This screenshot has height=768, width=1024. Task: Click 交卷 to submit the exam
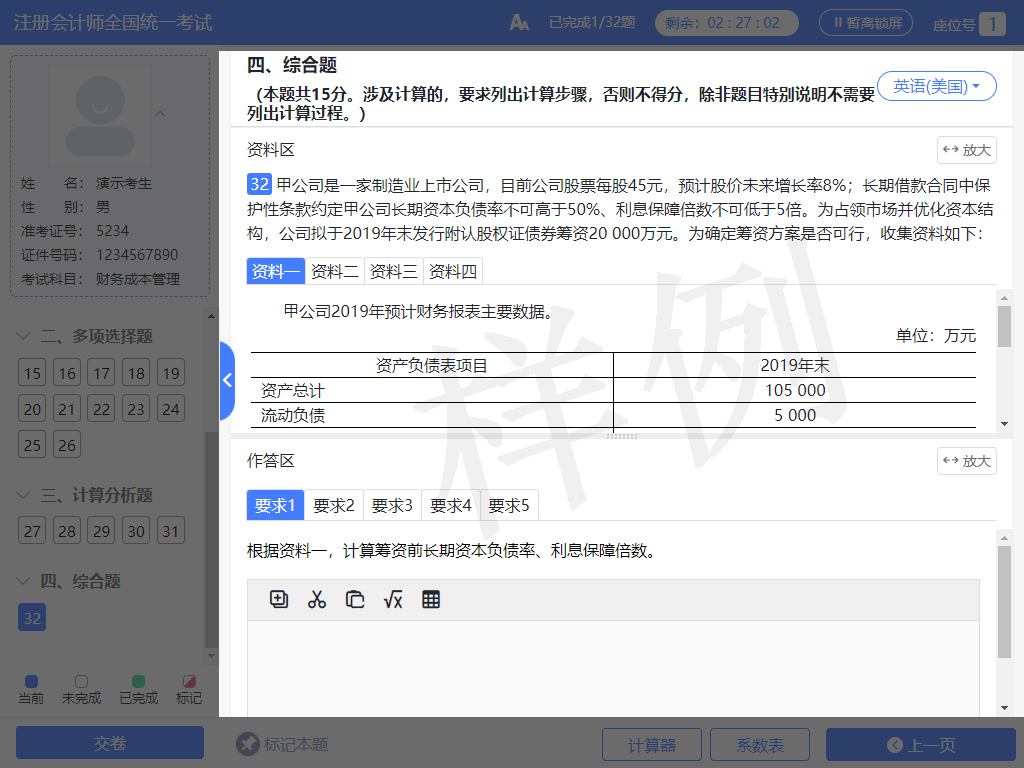tap(109, 742)
